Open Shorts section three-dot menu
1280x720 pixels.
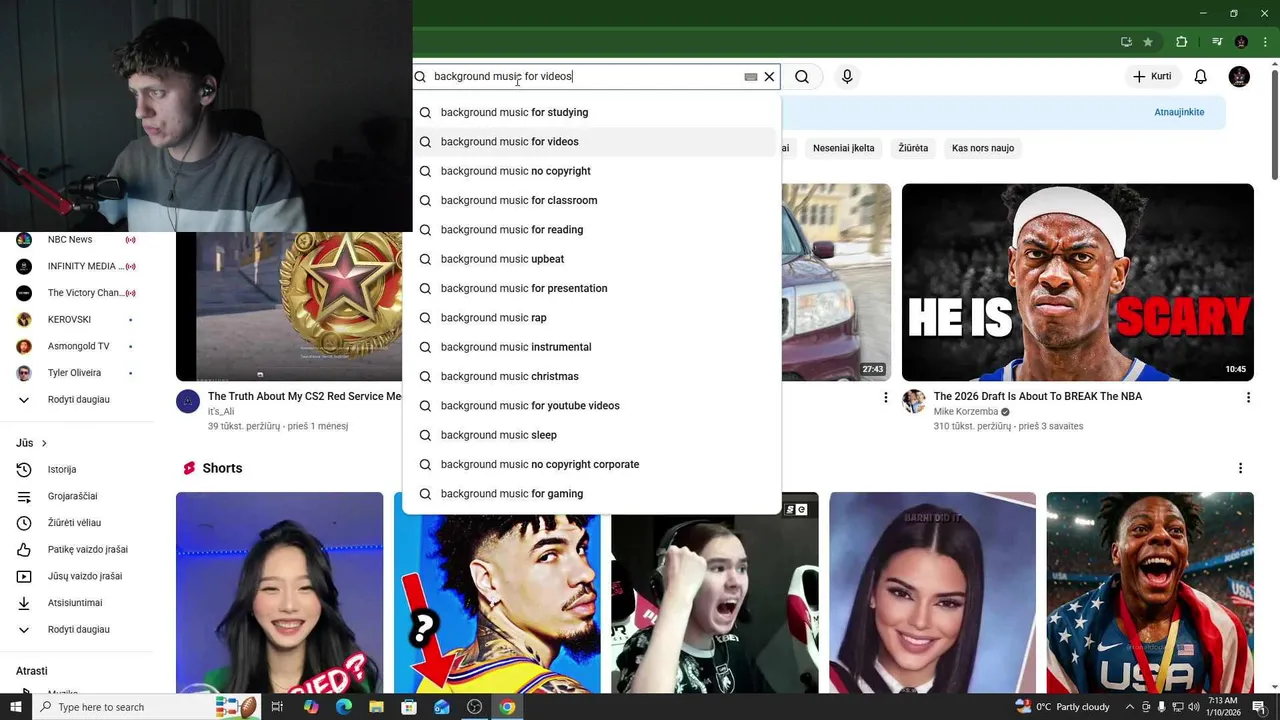(1240, 468)
